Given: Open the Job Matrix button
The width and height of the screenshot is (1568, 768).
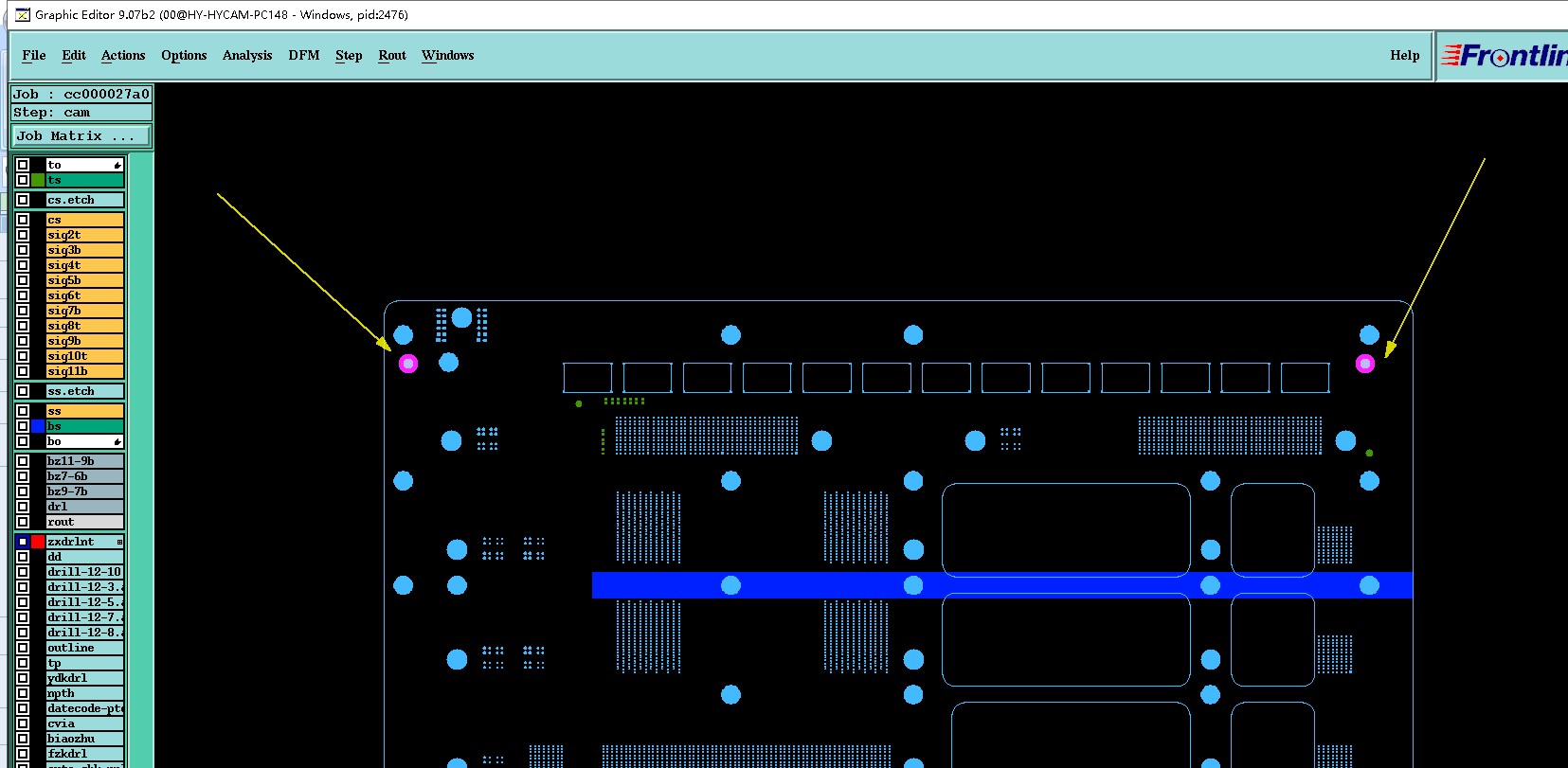Looking at the screenshot, I should pyautogui.click(x=81, y=136).
